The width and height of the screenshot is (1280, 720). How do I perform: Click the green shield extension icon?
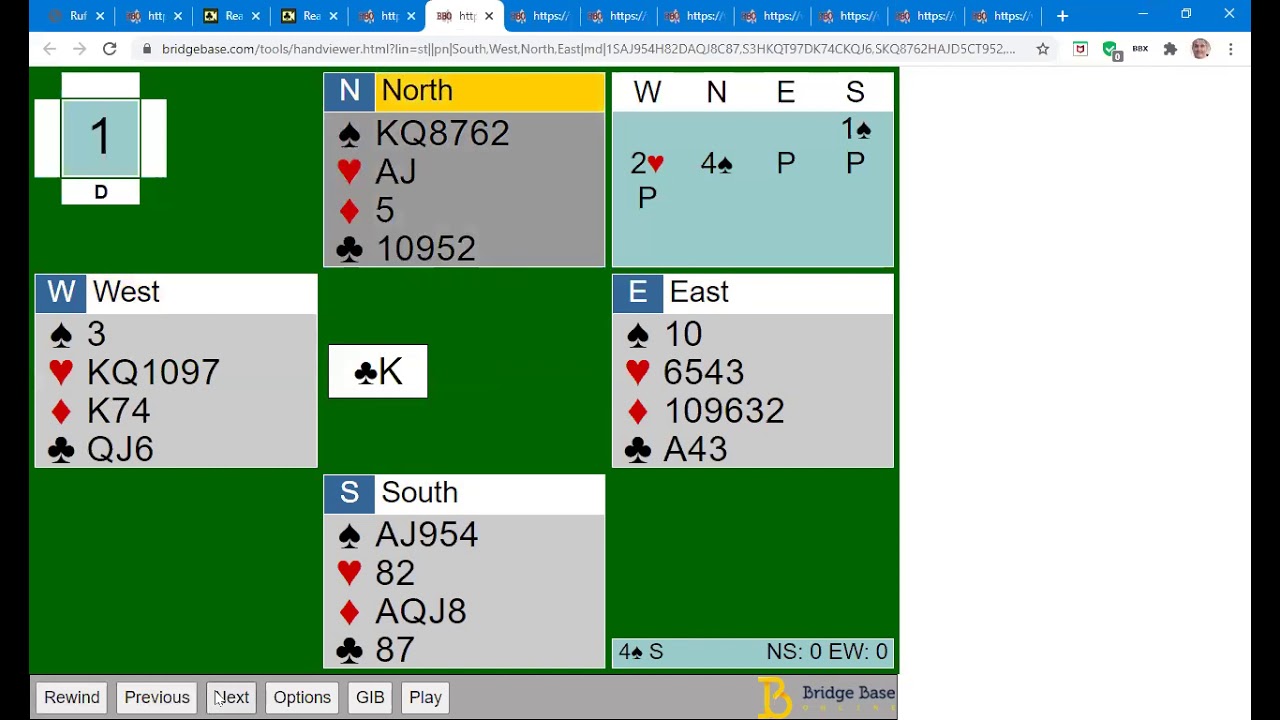[1110, 50]
